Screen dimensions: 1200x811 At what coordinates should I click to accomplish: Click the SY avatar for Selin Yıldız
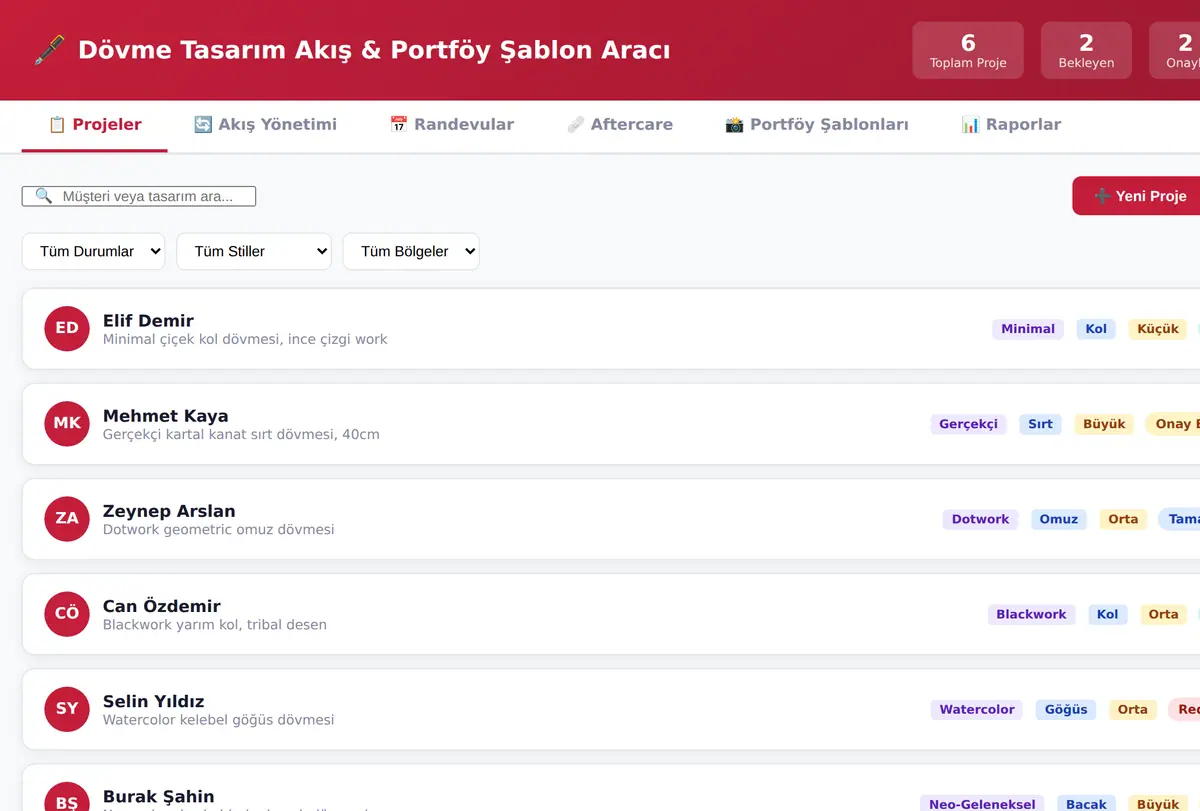pos(67,708)
